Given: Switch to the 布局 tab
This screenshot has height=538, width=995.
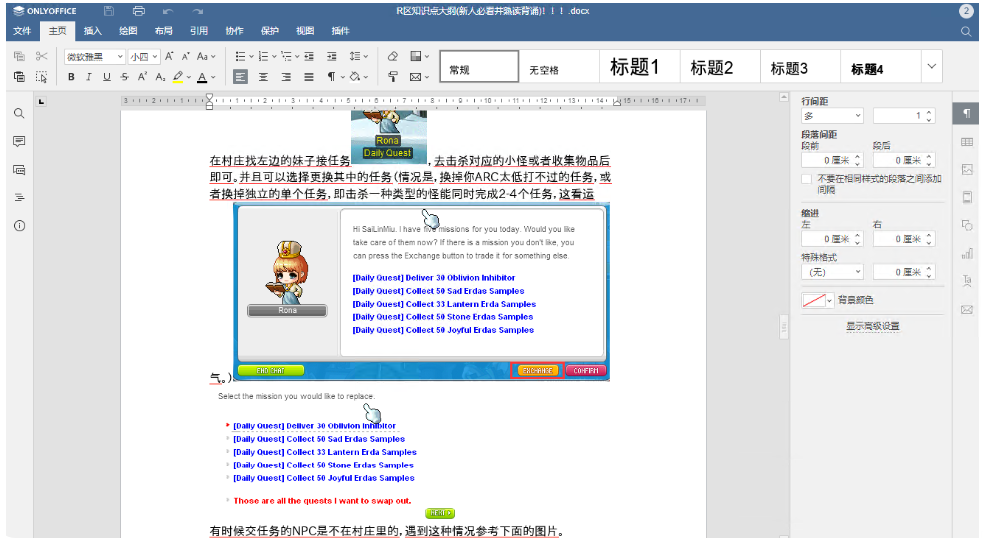Looking at the screenshot, I should pos(164,30).
